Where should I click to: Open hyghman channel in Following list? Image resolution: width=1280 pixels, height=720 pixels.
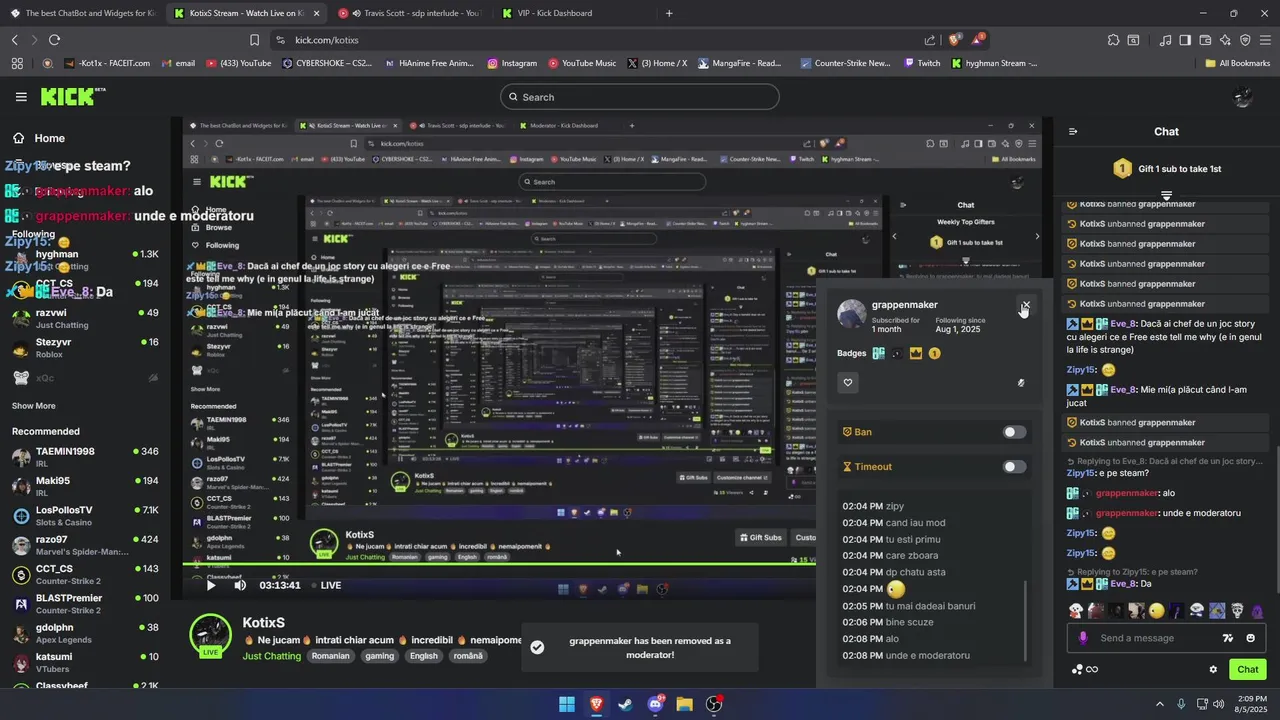85,260
